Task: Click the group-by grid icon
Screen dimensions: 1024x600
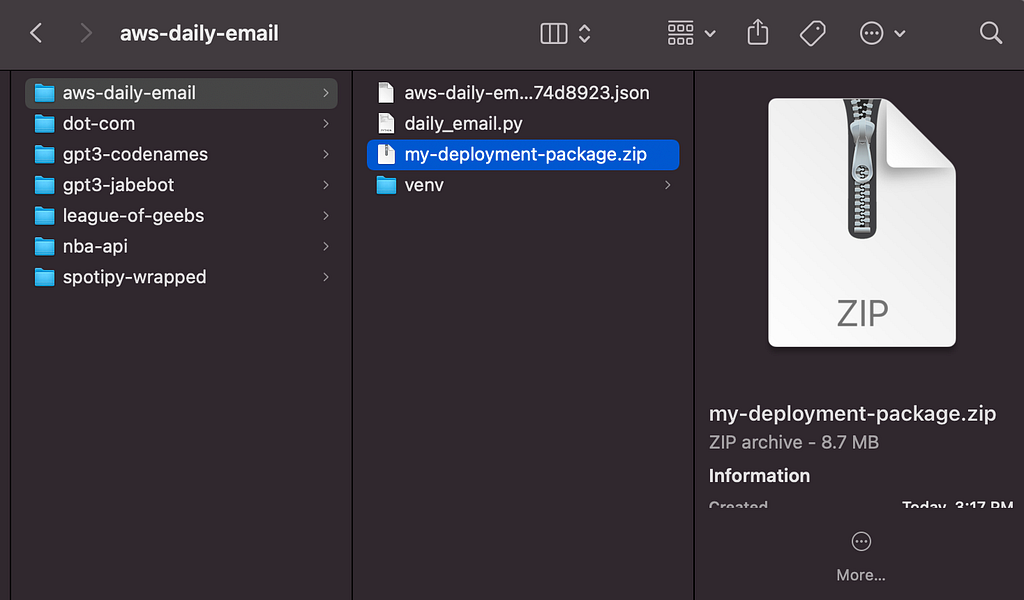Action: point(680,33)
